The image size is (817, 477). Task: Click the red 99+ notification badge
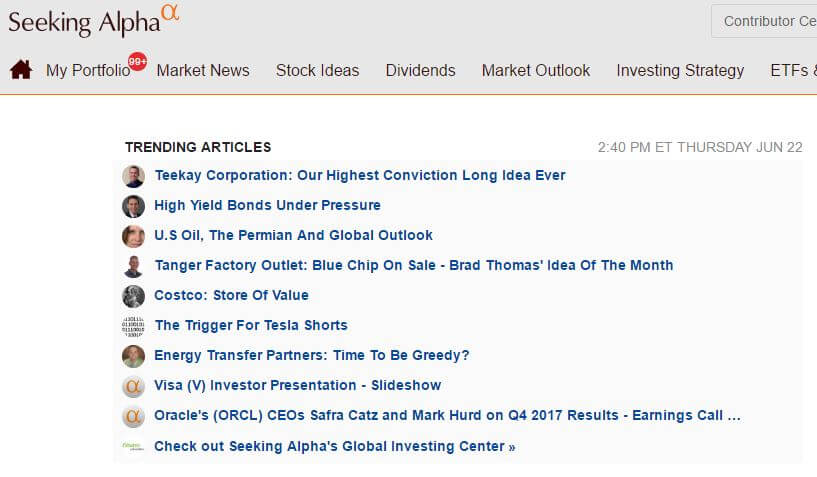[138, 62]
